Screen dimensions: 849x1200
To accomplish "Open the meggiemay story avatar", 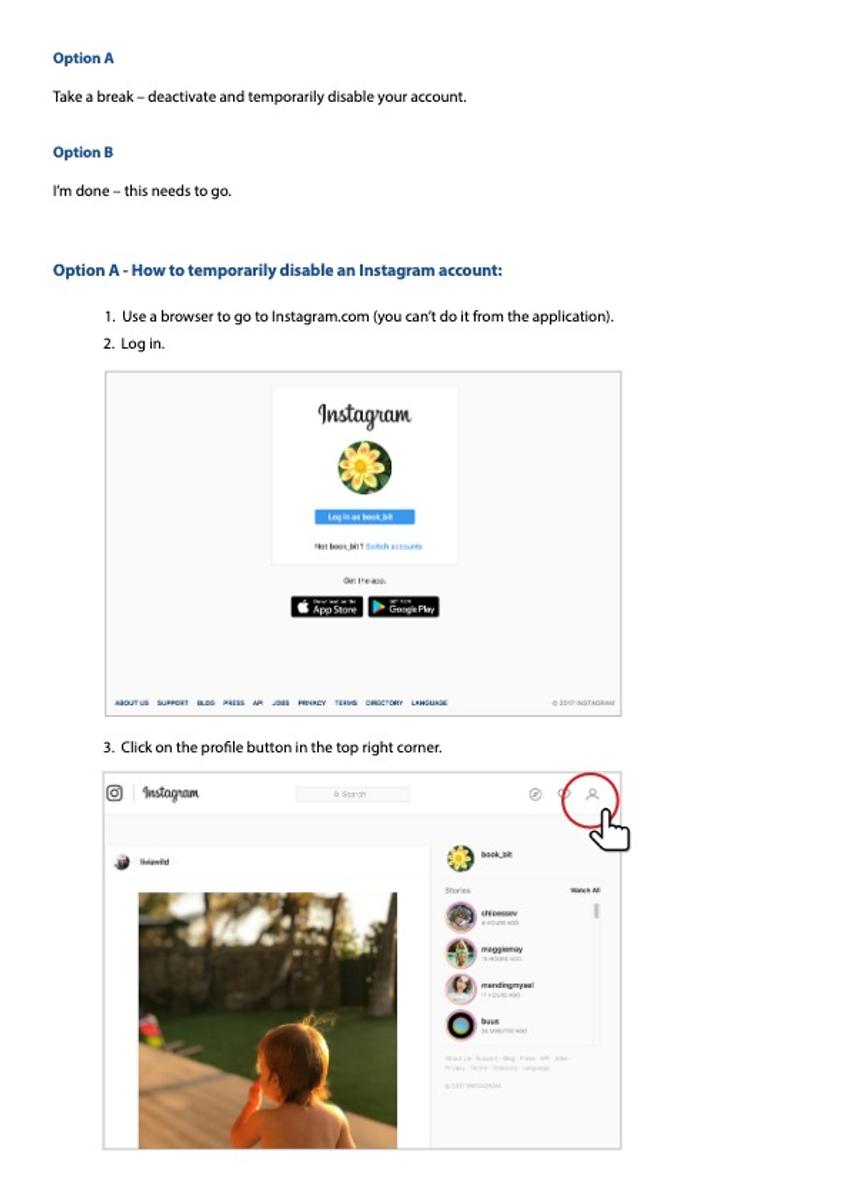I will [x=460, y=953].
